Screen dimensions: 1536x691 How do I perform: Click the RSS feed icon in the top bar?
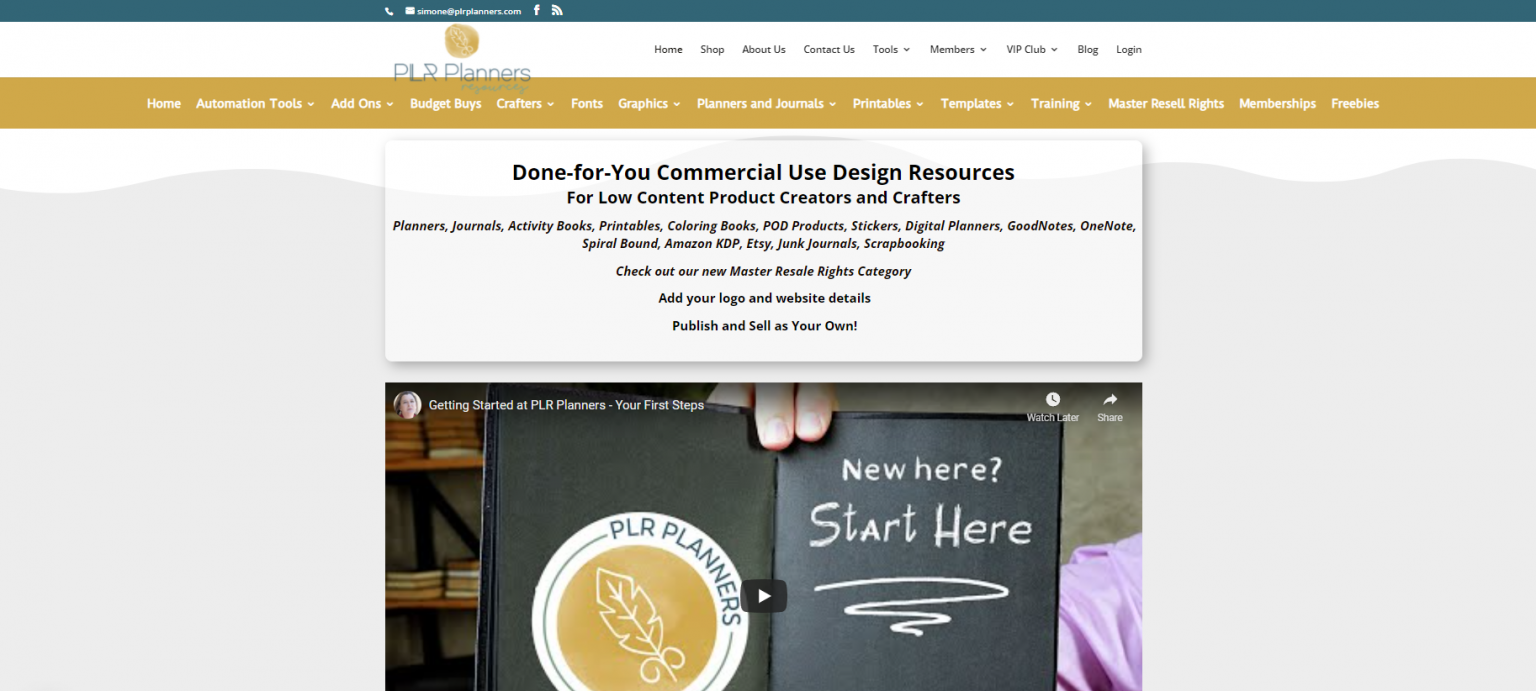coord(557,10)
